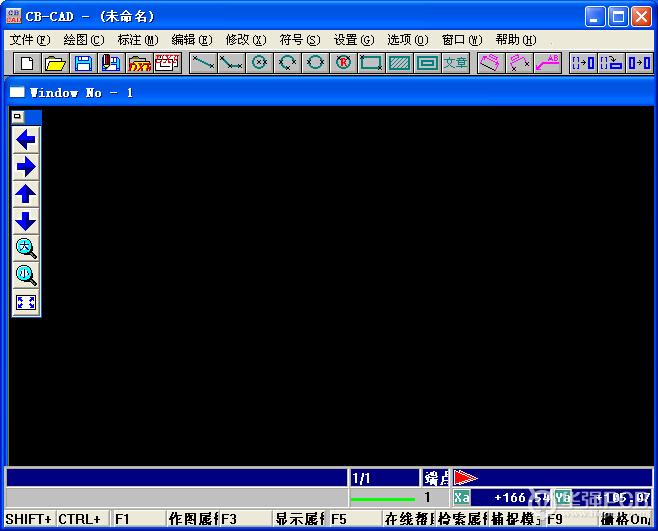This screenshot has width=658, height=531.
Task: Click the New file icon
Action: click(26, 63)
